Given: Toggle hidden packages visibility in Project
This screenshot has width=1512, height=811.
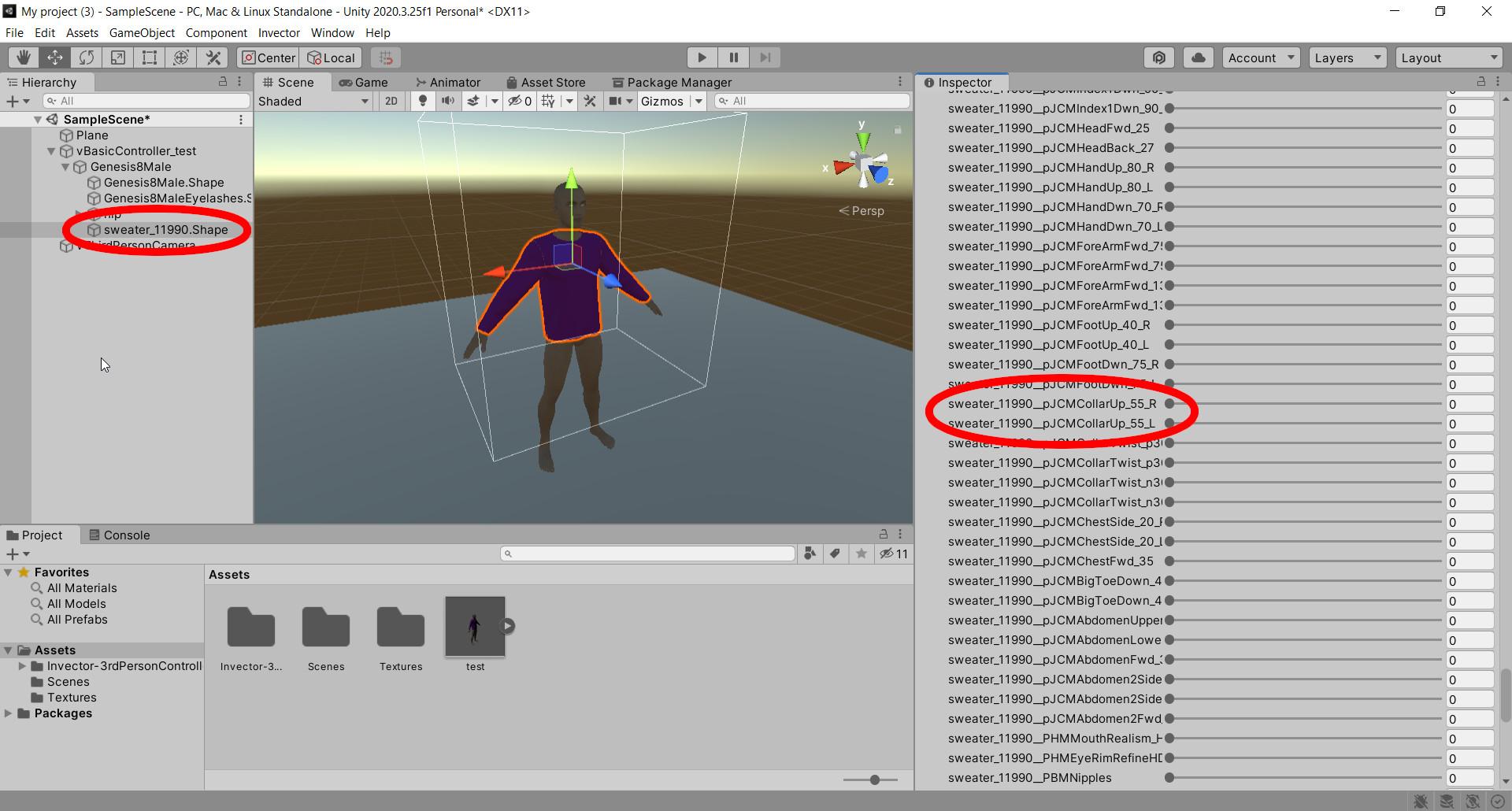Looking at the screenshot, I should (x=894, y=554).
